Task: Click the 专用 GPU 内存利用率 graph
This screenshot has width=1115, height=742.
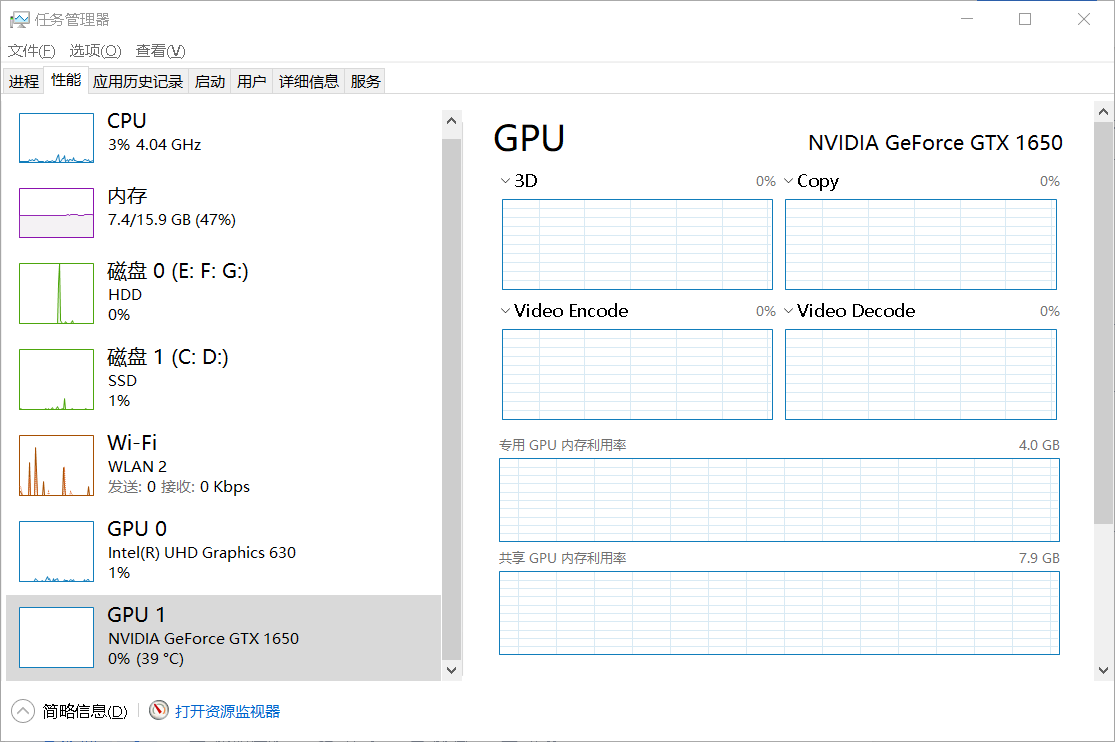Action: pos(779,499)
